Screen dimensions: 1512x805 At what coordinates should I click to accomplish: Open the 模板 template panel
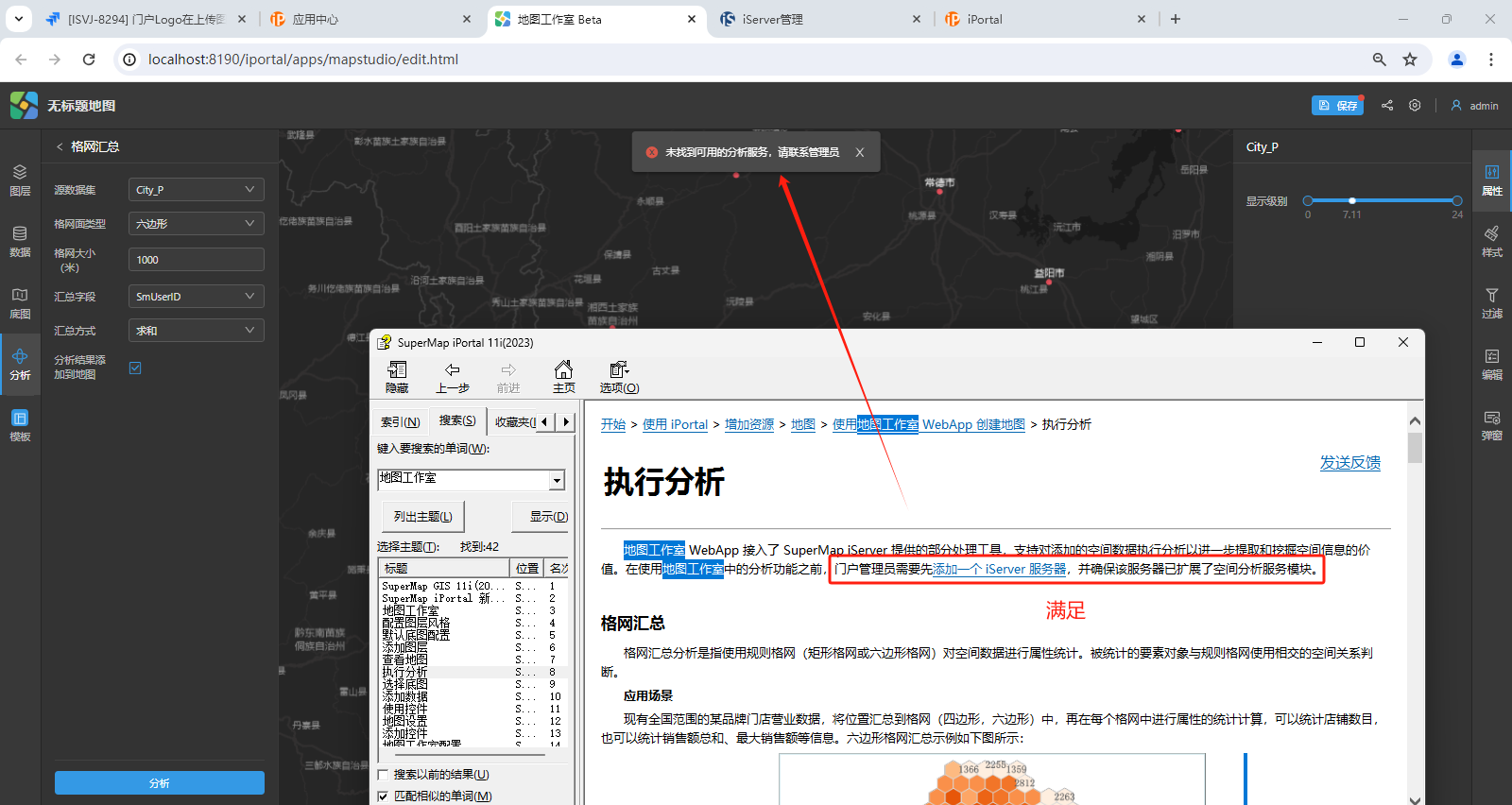20,425
